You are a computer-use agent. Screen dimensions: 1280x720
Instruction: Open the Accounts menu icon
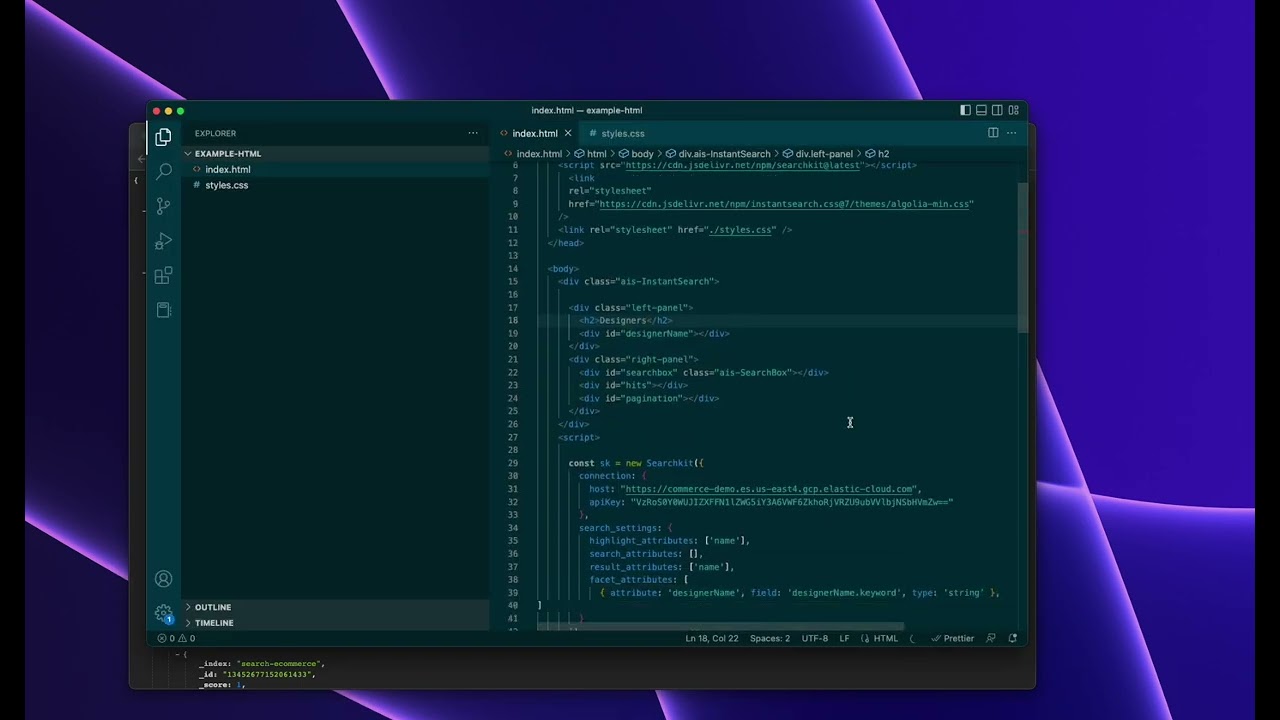[163, 579]
